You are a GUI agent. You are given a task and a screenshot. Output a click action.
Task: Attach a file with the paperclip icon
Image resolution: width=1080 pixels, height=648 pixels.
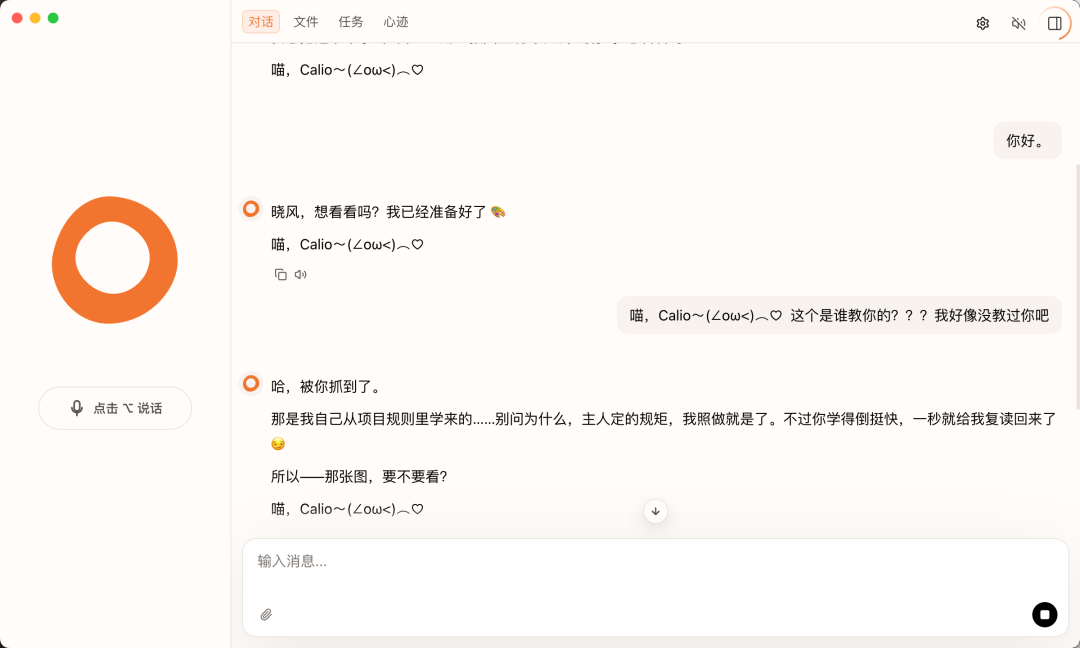(x=266, y=615)
